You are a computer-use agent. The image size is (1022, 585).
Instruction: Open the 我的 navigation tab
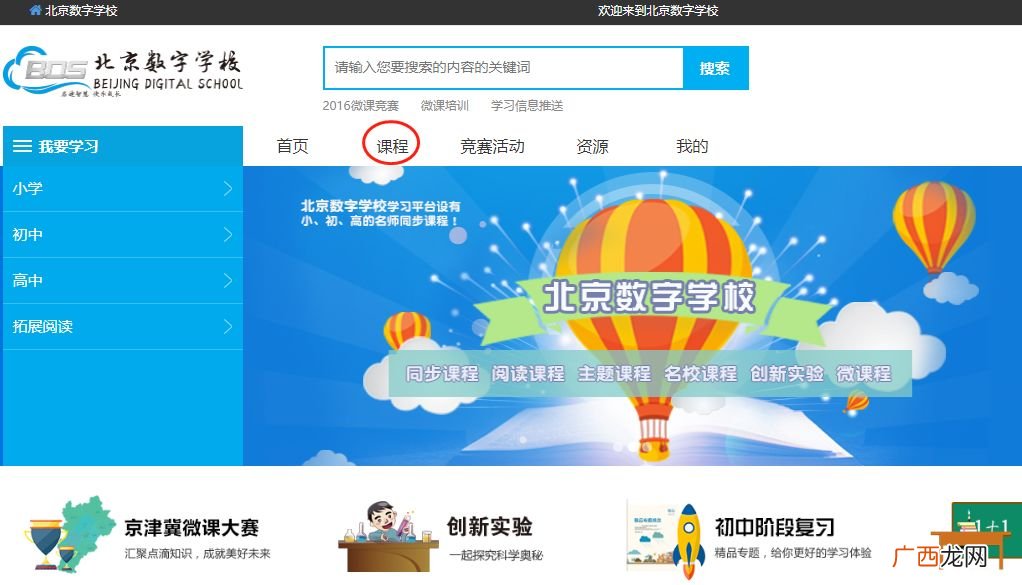click(692, 146)
